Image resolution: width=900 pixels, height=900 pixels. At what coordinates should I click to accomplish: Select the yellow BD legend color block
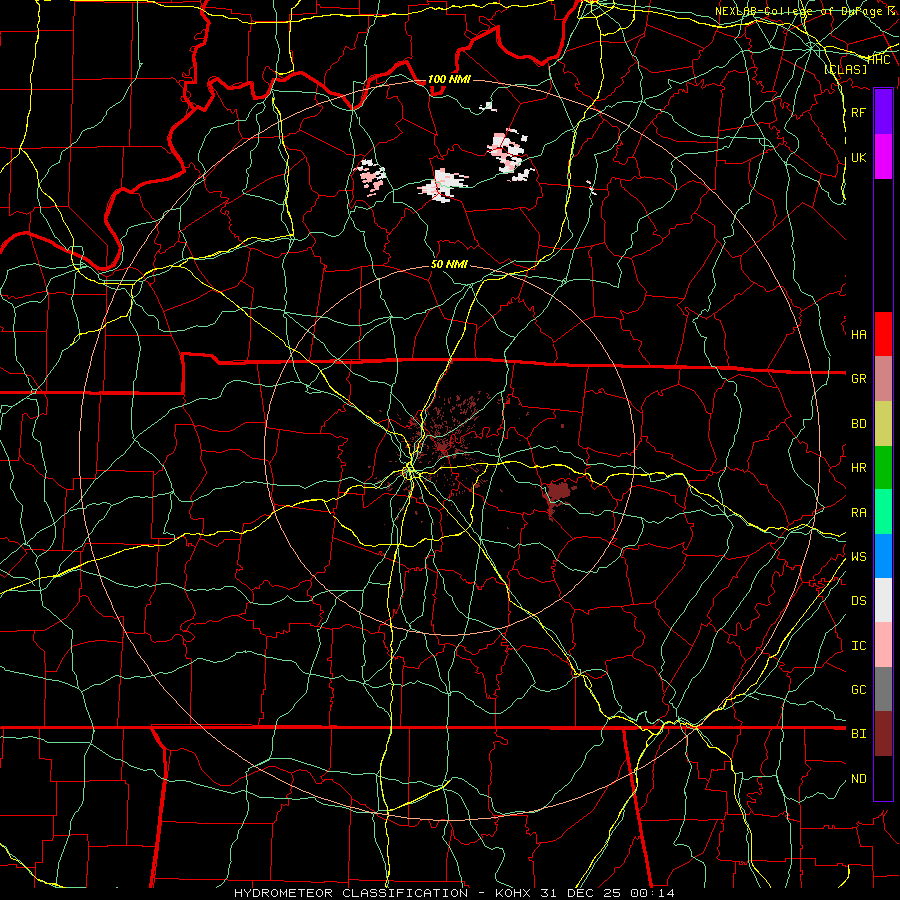coord(883,424)
